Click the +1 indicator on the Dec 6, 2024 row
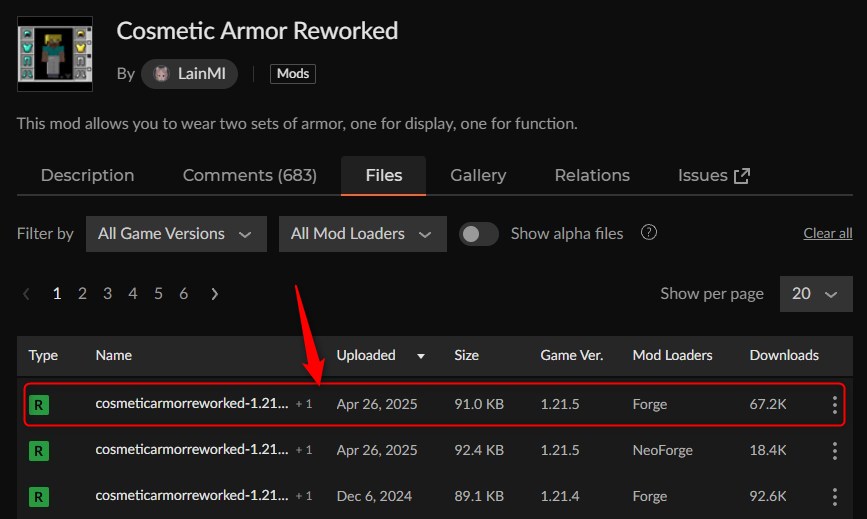This screenshot has width=867, height=519. tap(304, 496)
